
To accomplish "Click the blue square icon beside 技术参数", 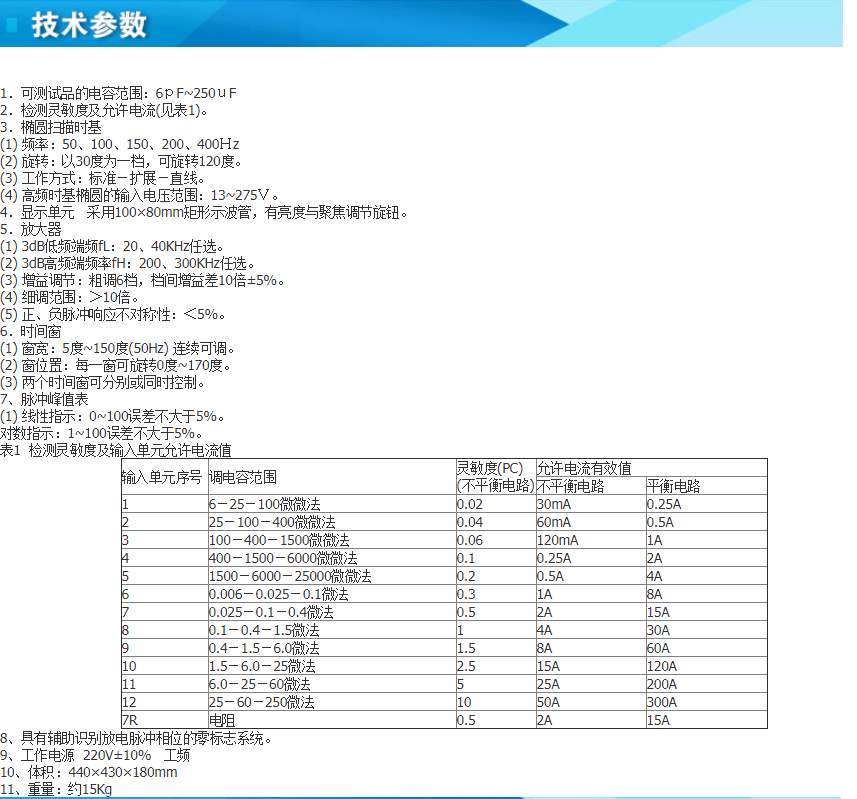I will pyautogui.click(x=12, y=25).
